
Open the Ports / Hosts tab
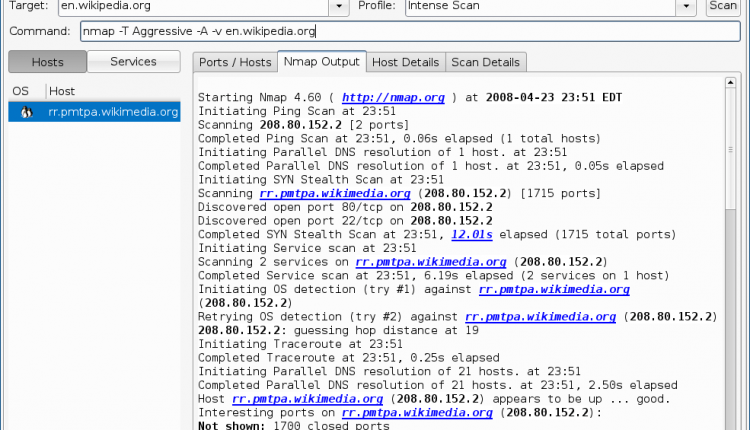tap(235, 62)
